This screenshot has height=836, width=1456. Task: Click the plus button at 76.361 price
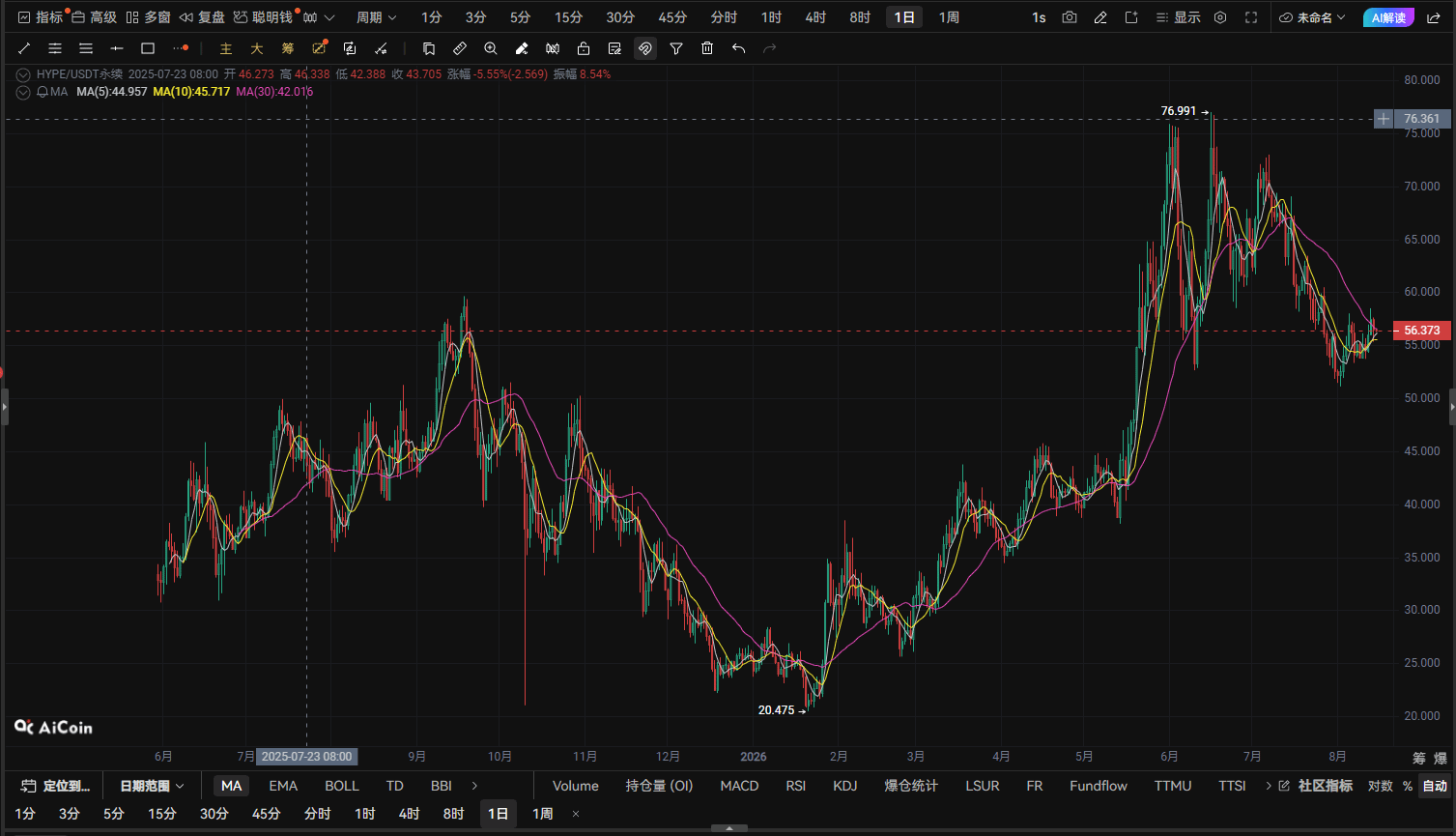[1385, 119]
